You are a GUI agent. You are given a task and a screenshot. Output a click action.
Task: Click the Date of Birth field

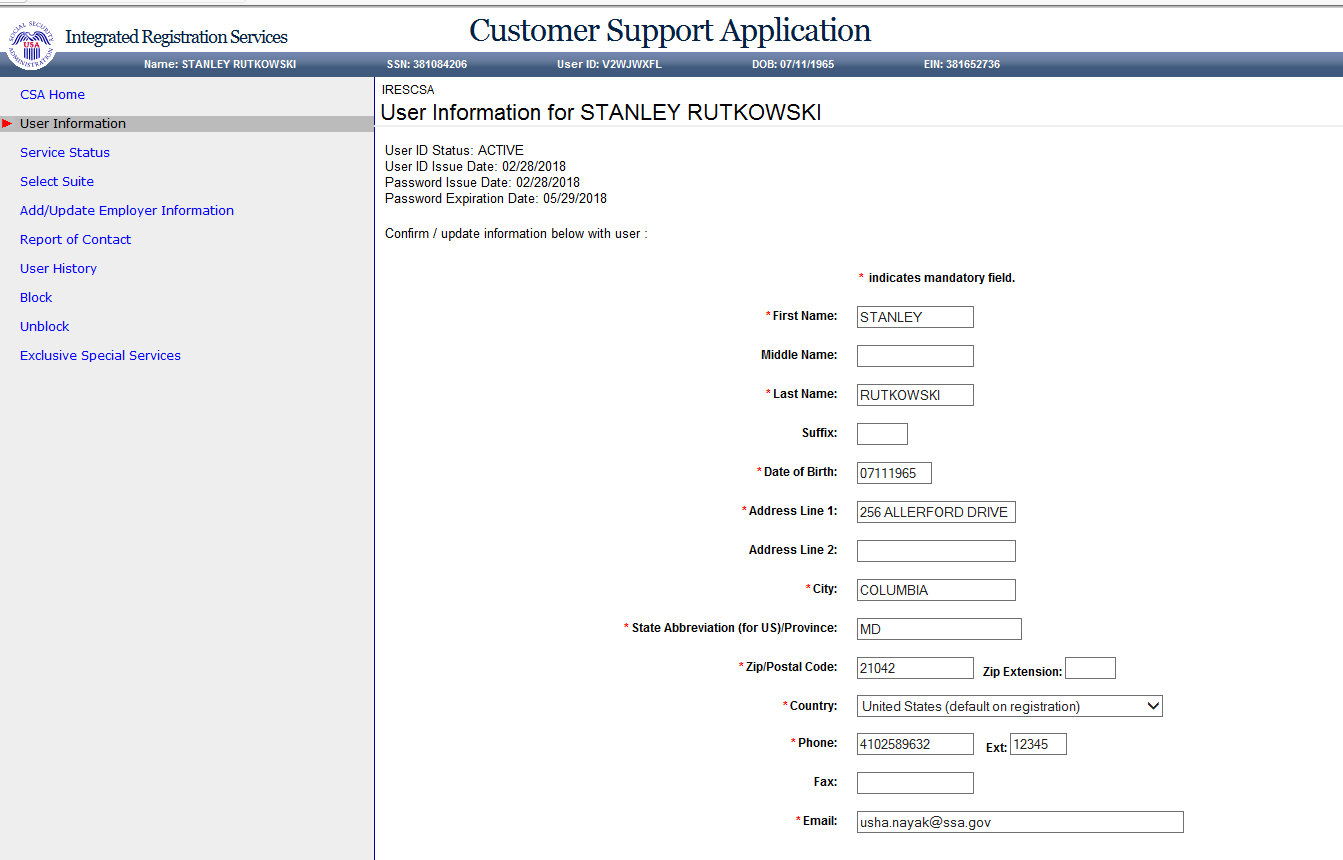(894, 473)
